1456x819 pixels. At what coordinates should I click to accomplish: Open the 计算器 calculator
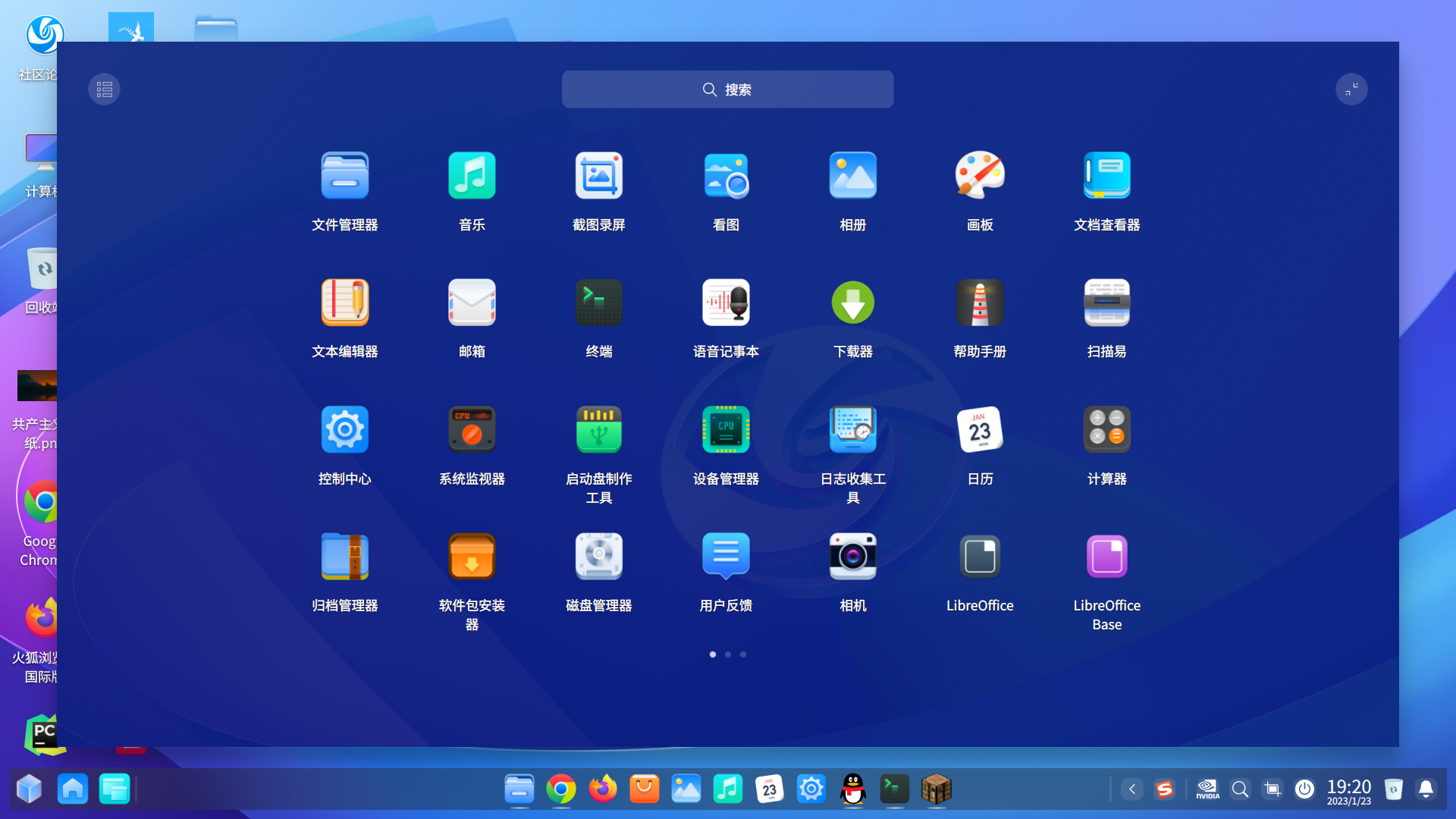[1106, 428]
